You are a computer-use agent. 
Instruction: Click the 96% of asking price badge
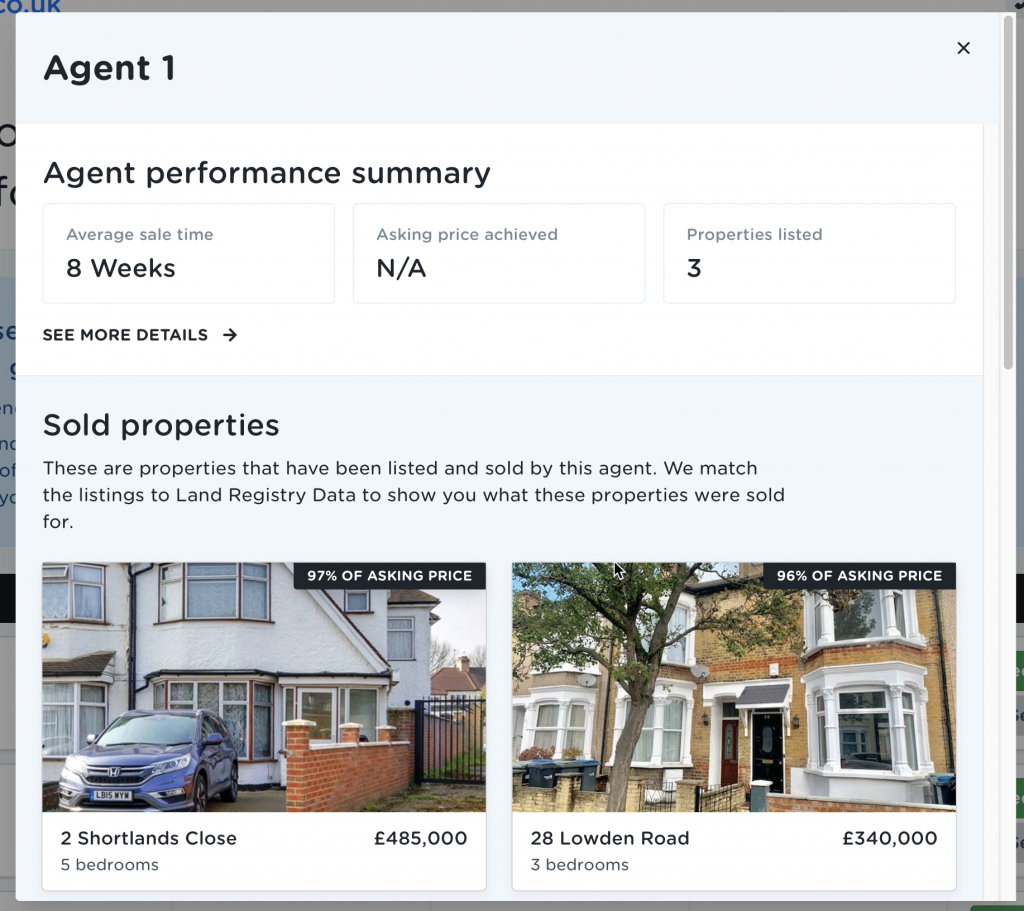(x=859, y=575)
